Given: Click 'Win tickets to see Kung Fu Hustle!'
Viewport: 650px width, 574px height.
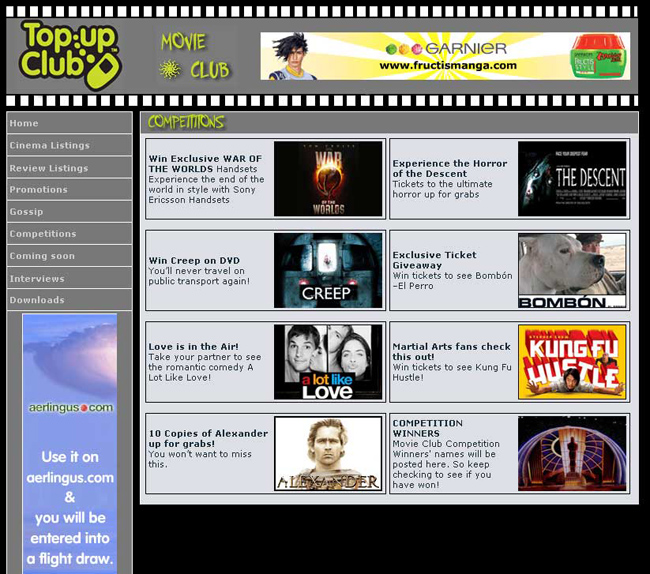Looking at the screenshot, I should (x=452, y=372).
